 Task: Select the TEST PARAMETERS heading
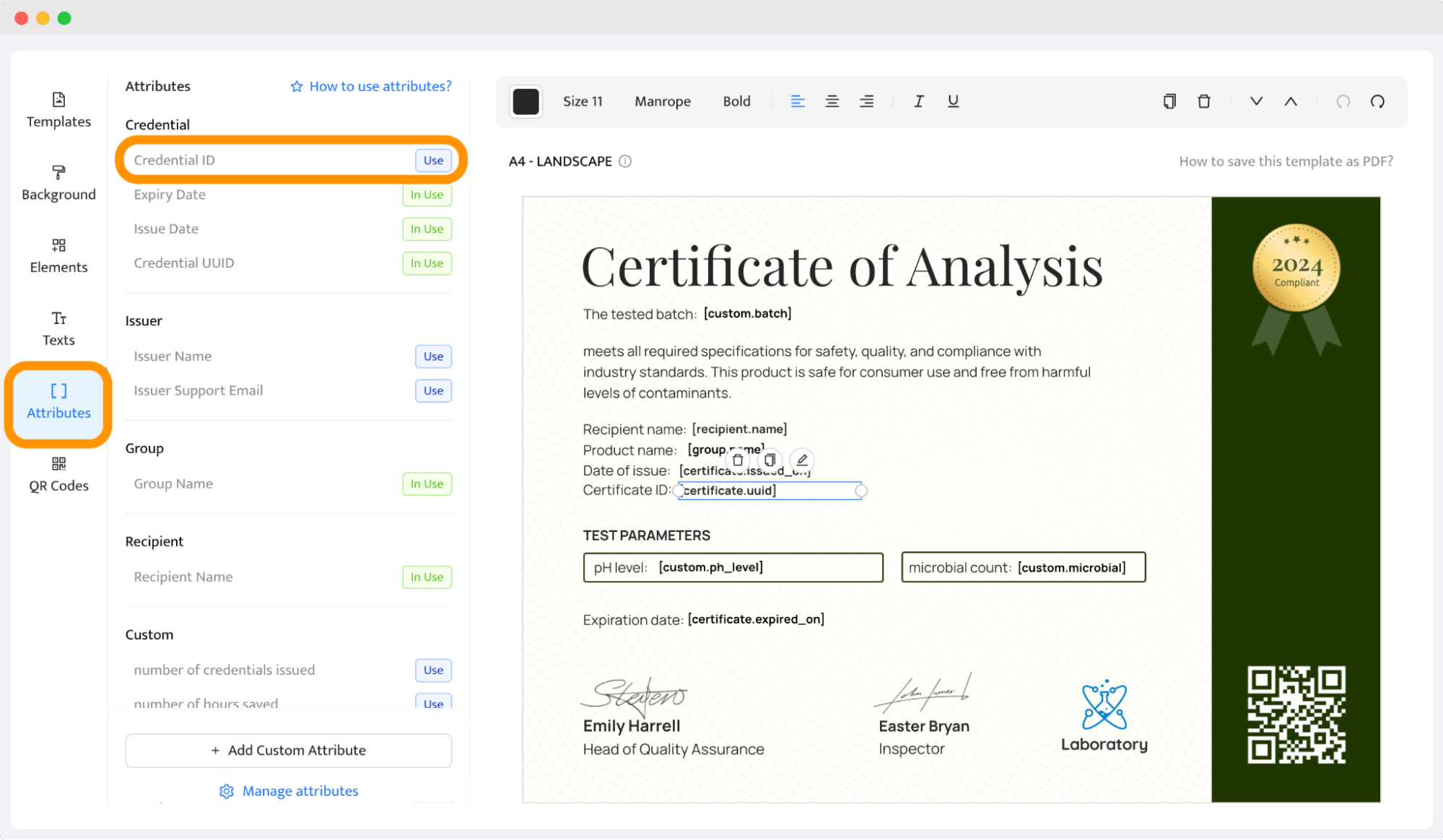point(647,535)
